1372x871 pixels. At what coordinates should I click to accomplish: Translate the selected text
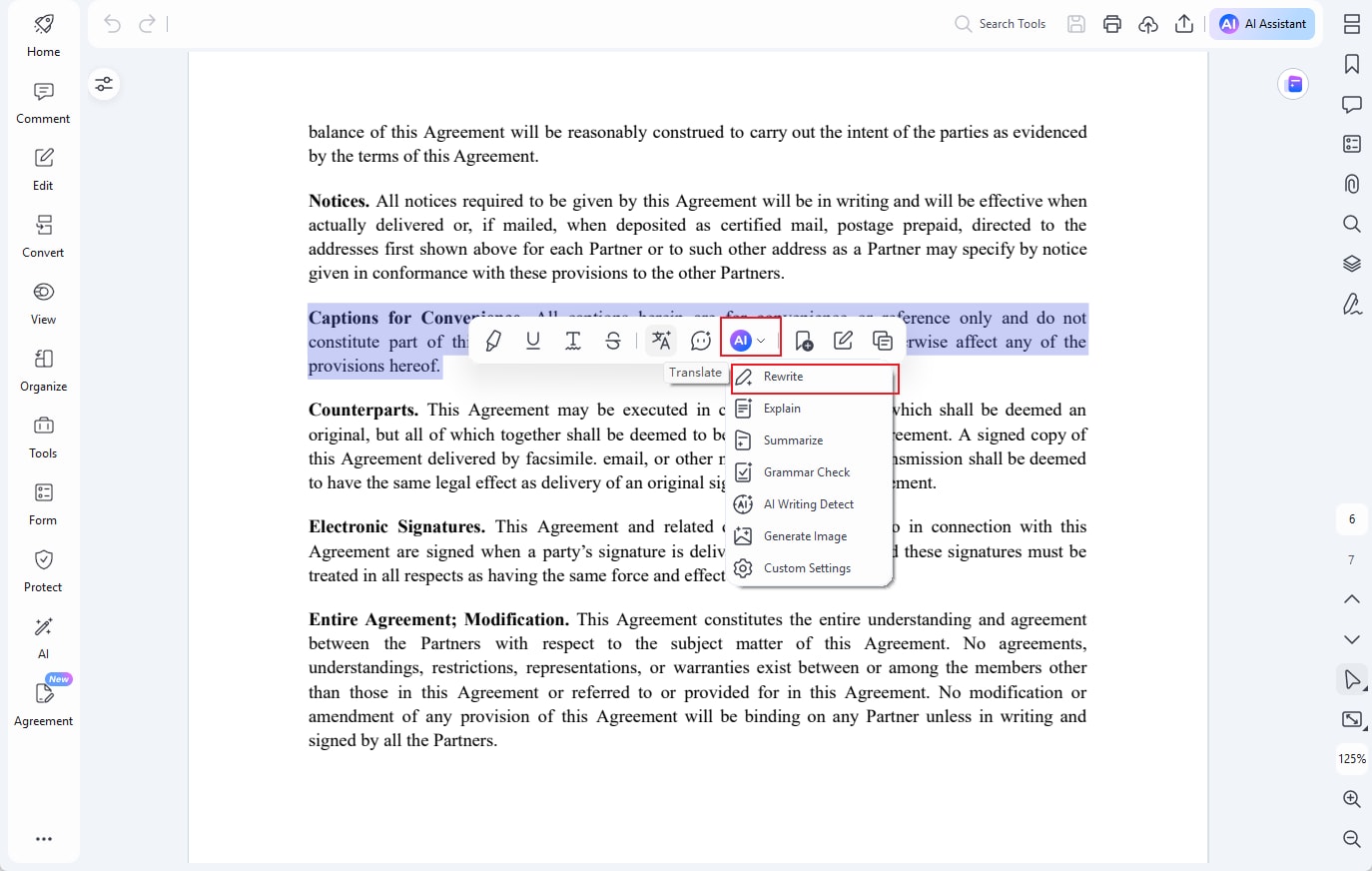(x=661, y=341)
